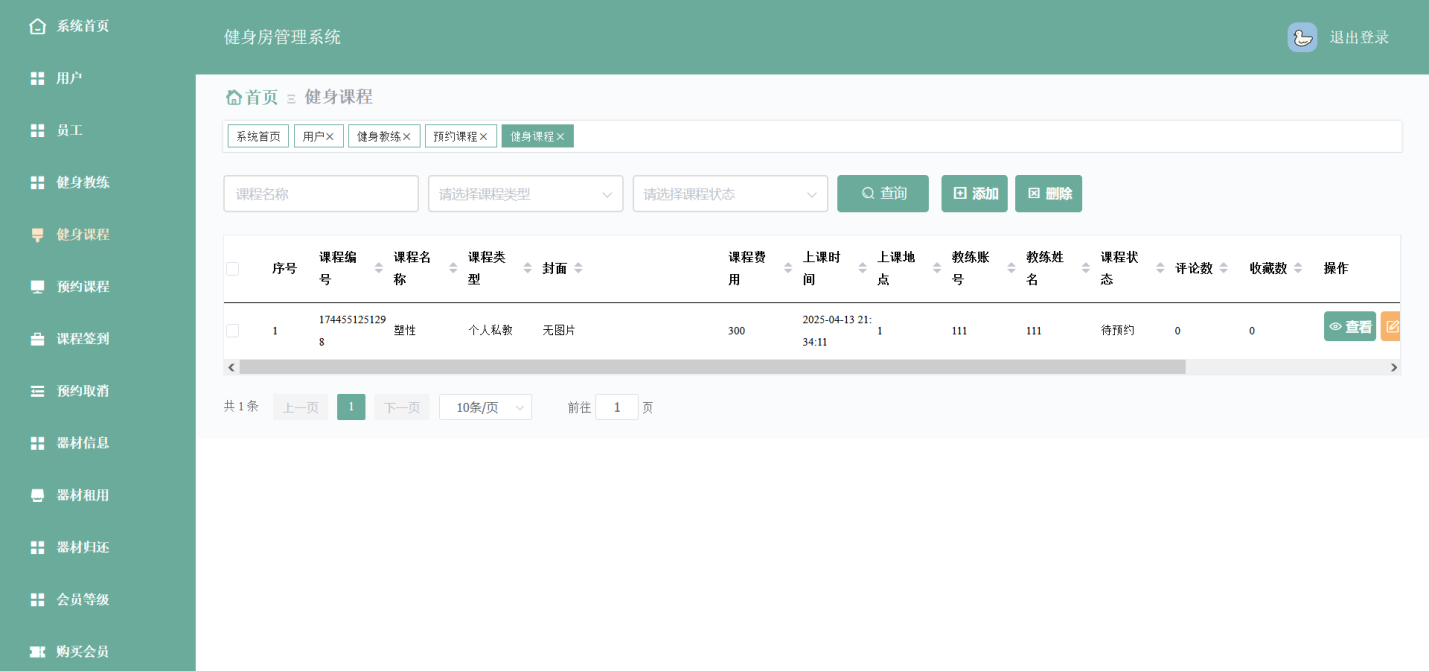Click the 查看 button for 塑性 course
This screenshot has width=1429, height=671.
tap(1350, 326)
